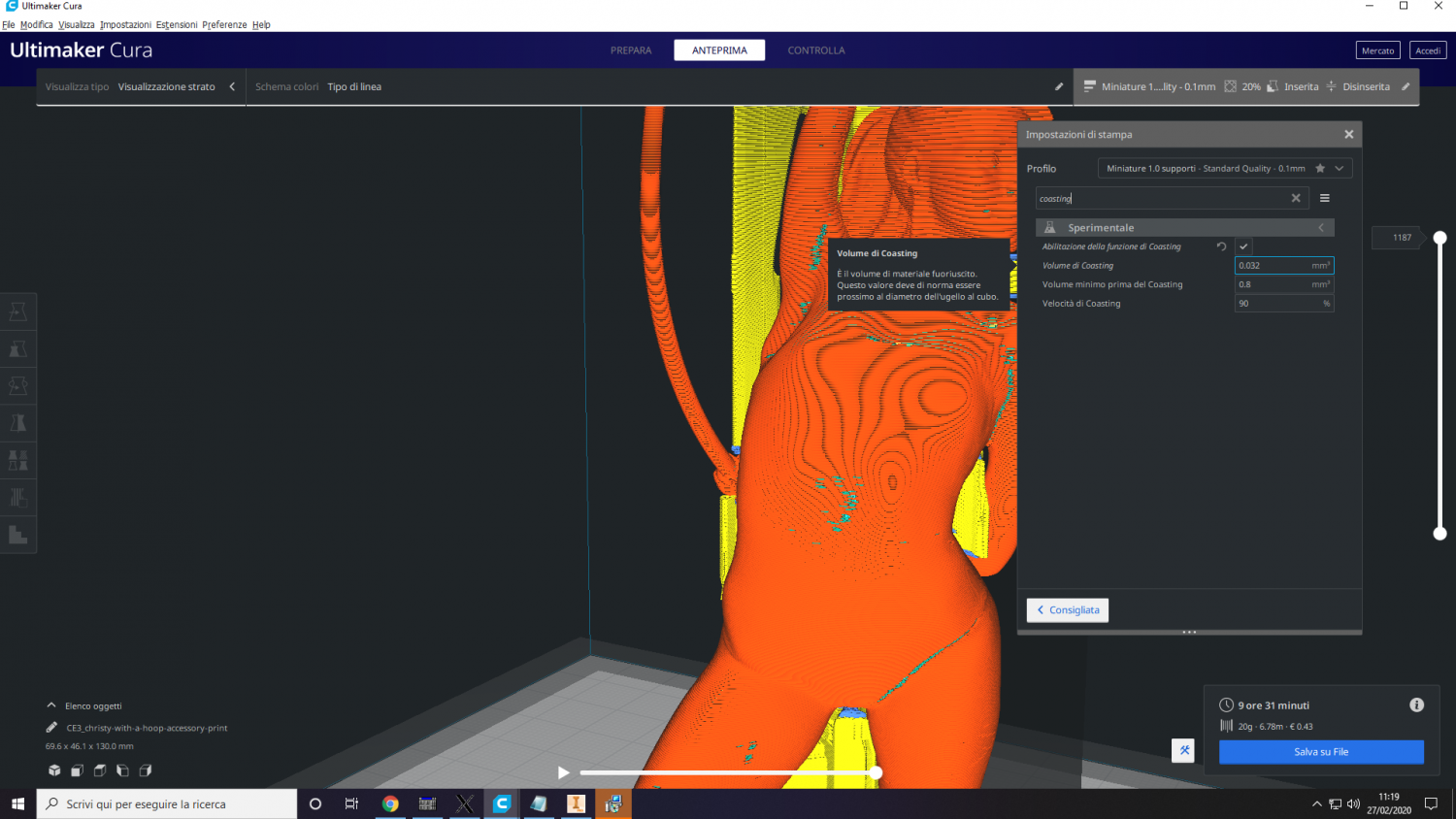Screen dimensions: 1456x819
Task: Click the Volume di Coasting value field
Action: click(x=1284, y=265)
